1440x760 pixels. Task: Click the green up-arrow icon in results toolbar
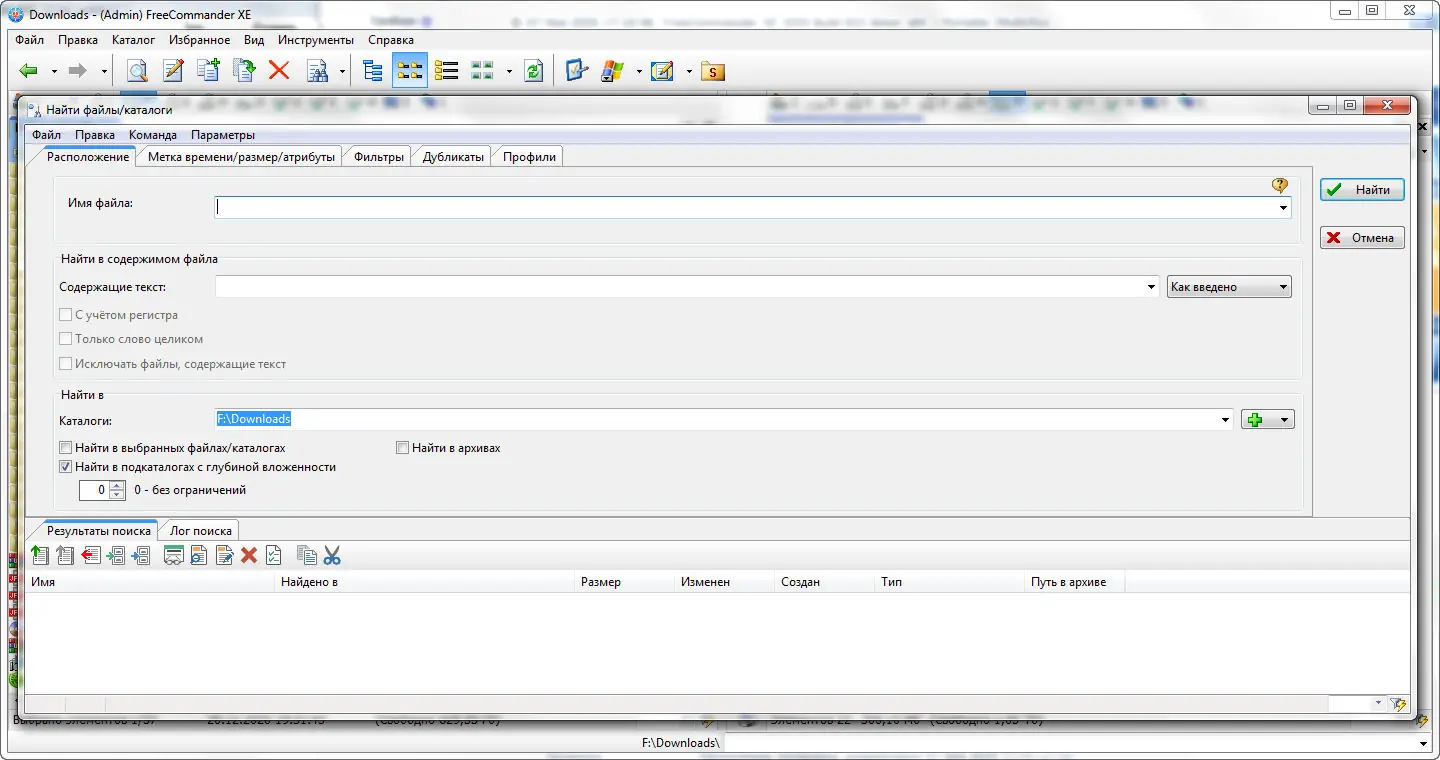40,554
